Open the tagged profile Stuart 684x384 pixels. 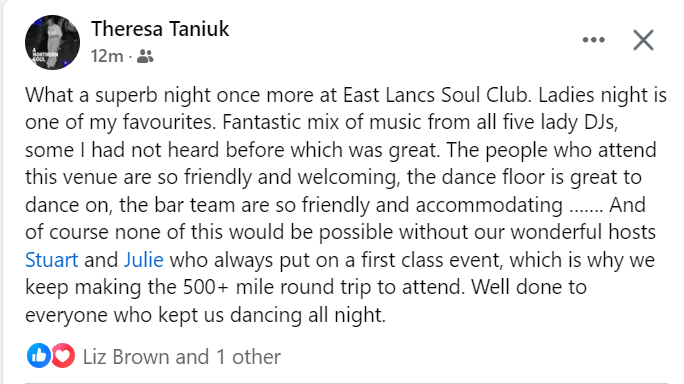click(51, 260)
